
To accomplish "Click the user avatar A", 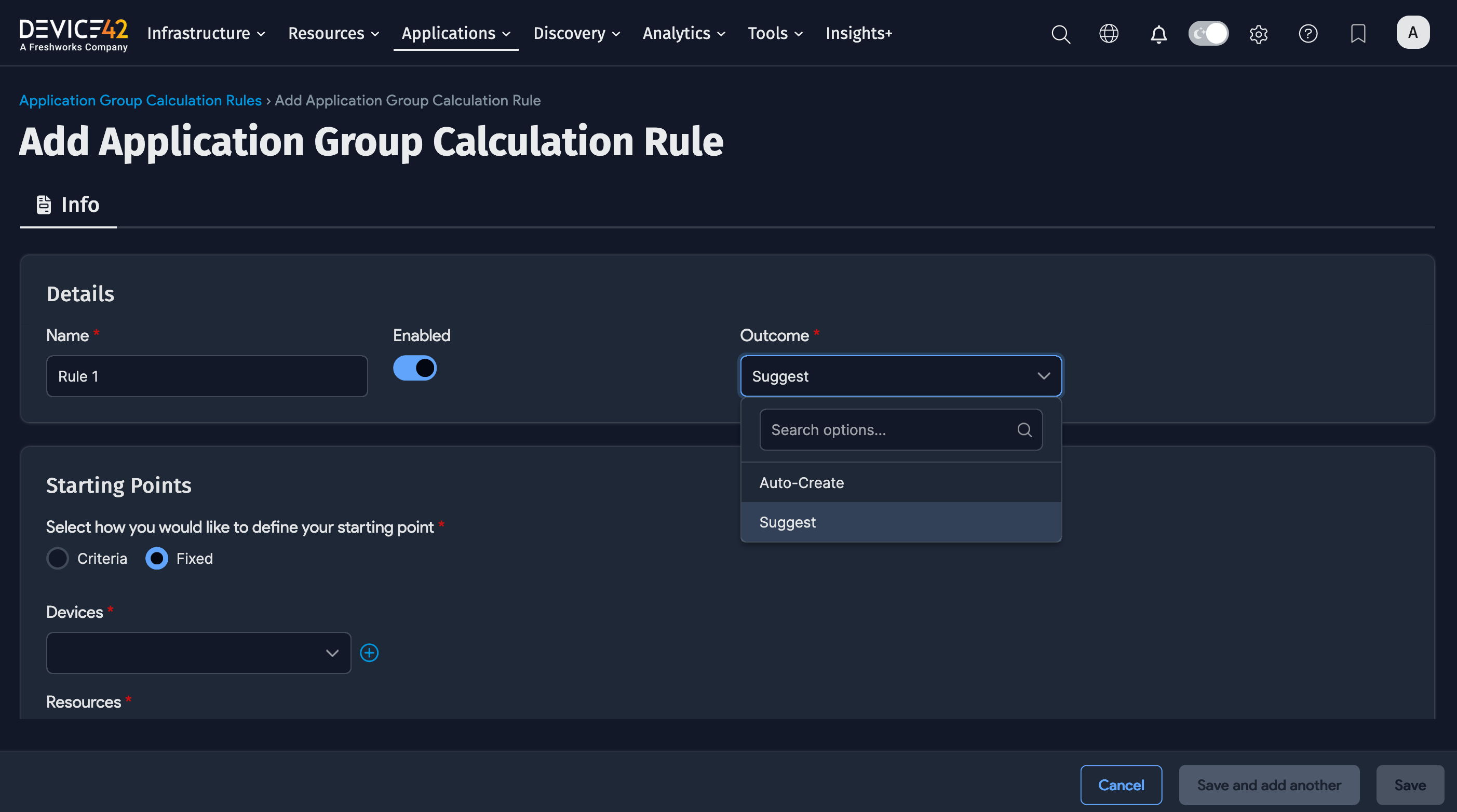I will click(x=1412, y=33).
